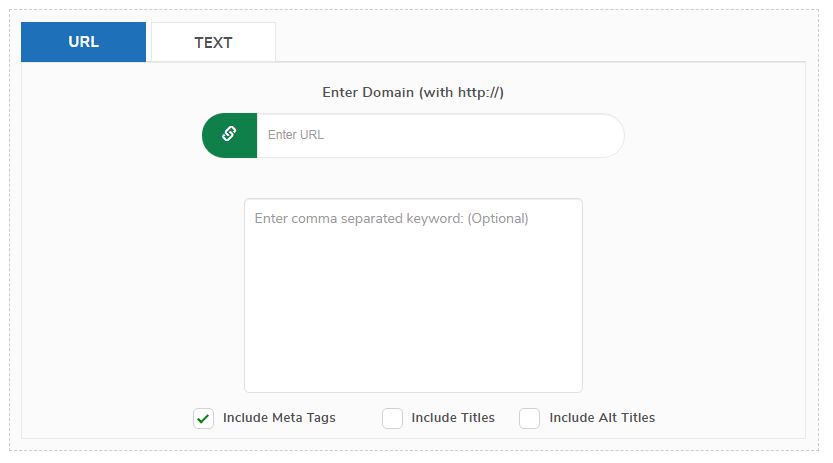The width and height of the screenshot is (833, 463).
Task: Enable the Include Titles checkbox
Action: [x=392, y=418]
